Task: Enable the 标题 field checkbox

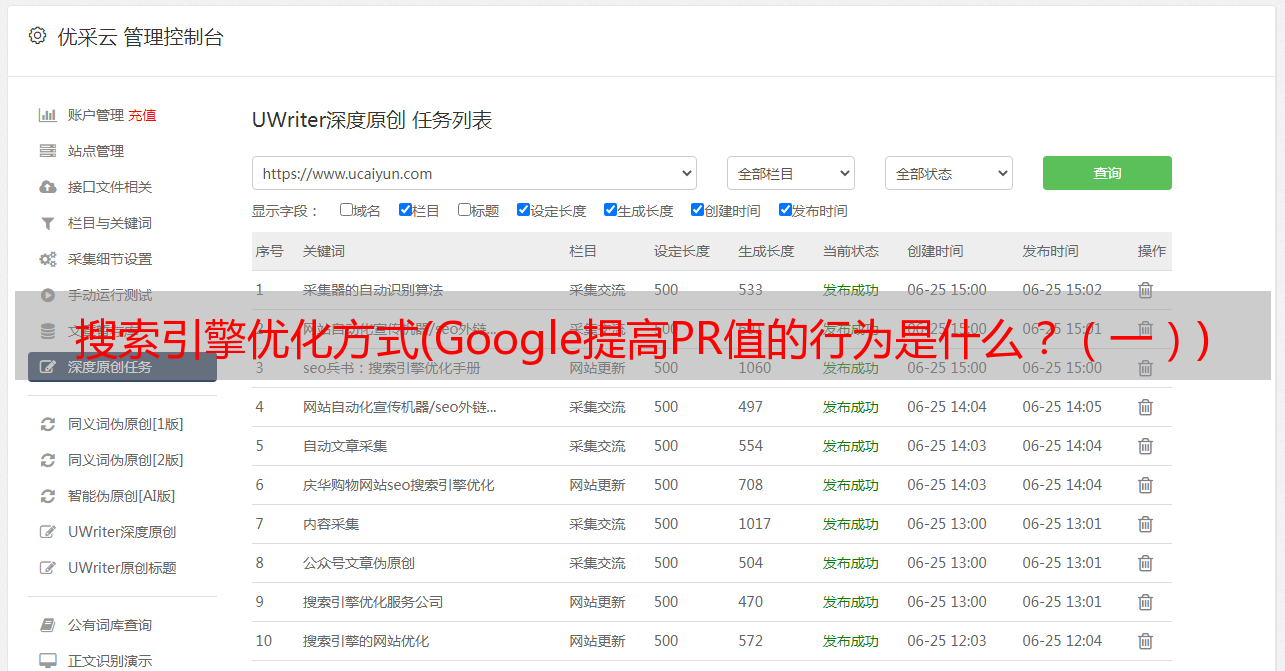Action: 464,210
